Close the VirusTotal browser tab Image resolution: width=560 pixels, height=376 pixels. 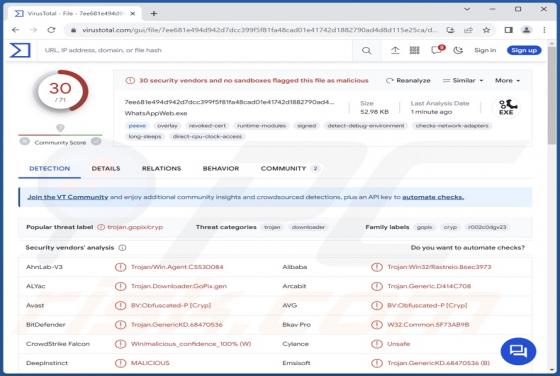[x=132, y=14]
